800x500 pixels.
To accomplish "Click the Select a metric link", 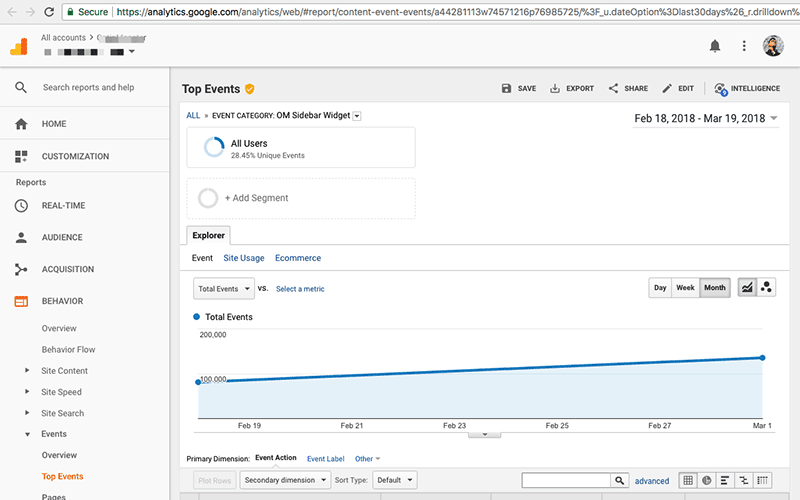I will (x=300, y=289).
